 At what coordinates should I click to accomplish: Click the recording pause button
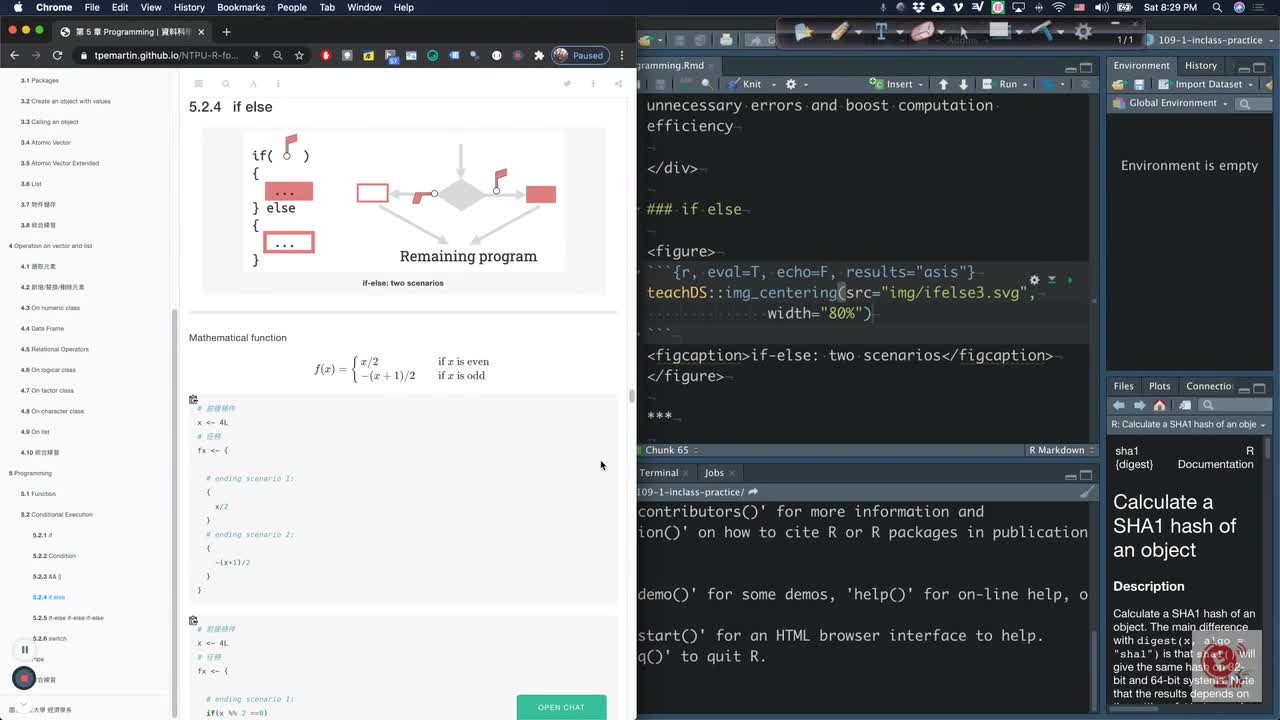point(24,650)
